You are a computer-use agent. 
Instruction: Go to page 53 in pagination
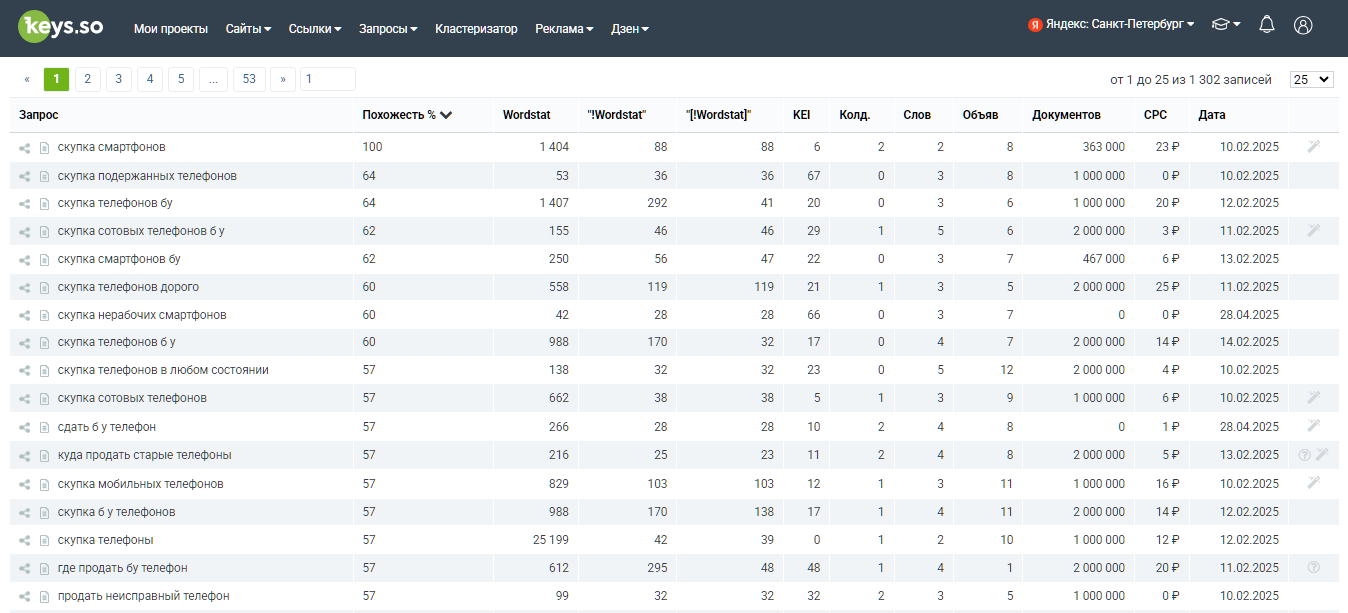[x=249, y=80]
